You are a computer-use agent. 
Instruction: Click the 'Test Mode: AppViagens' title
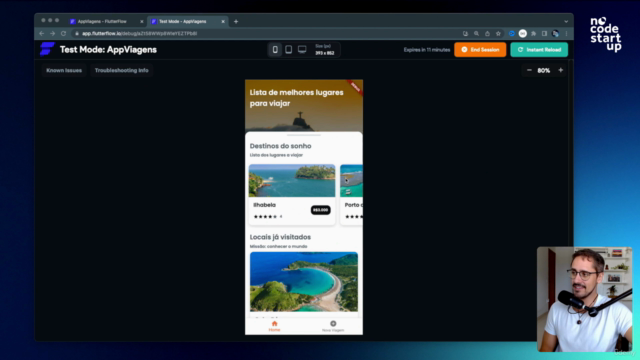(108, 49)
